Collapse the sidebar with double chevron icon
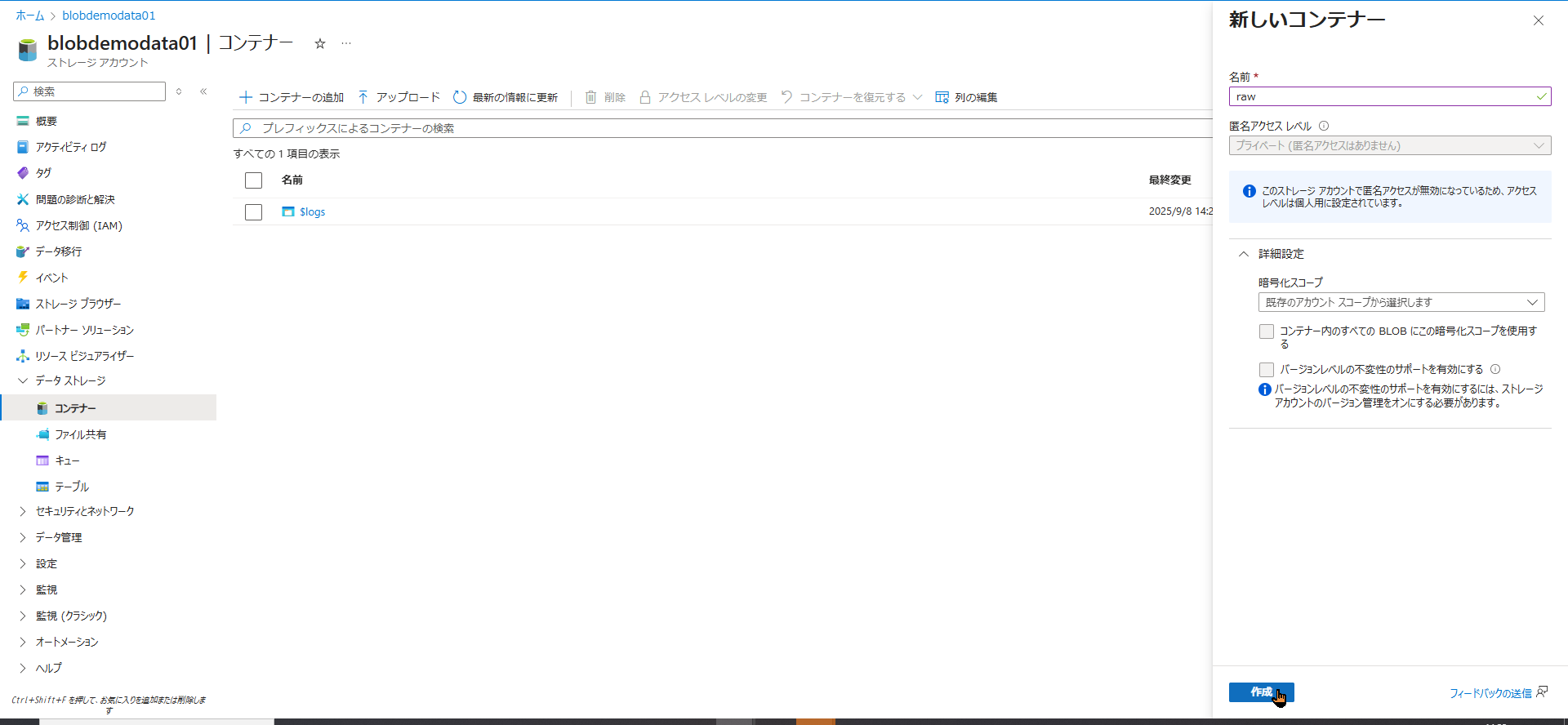Viewport: 1568px width, 725px height. click(x=203, y=91)
